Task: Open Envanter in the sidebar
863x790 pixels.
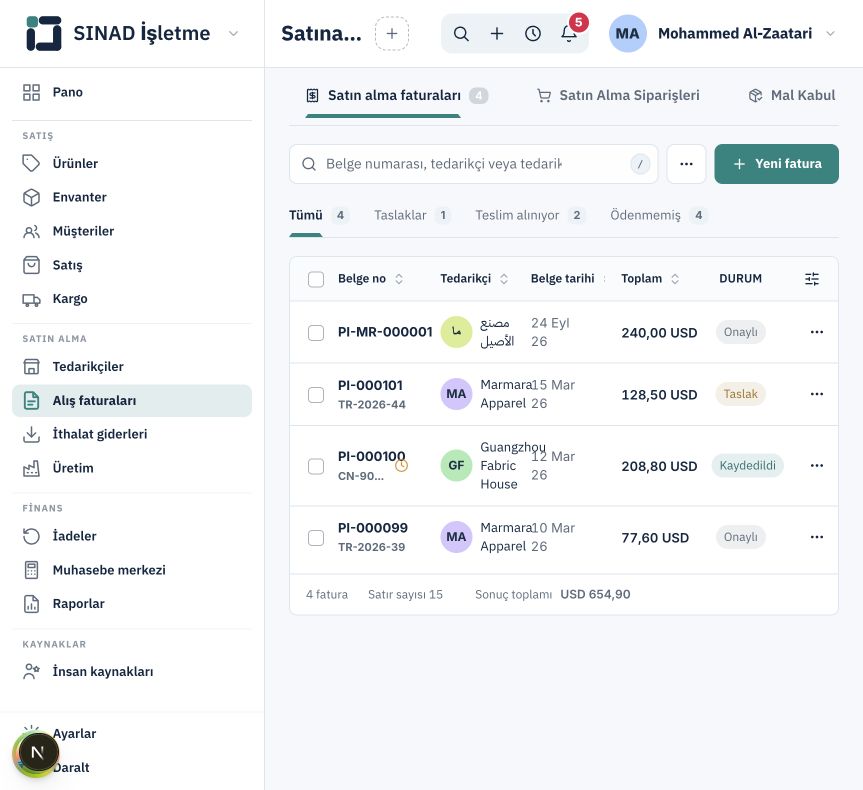Action: 132,197
